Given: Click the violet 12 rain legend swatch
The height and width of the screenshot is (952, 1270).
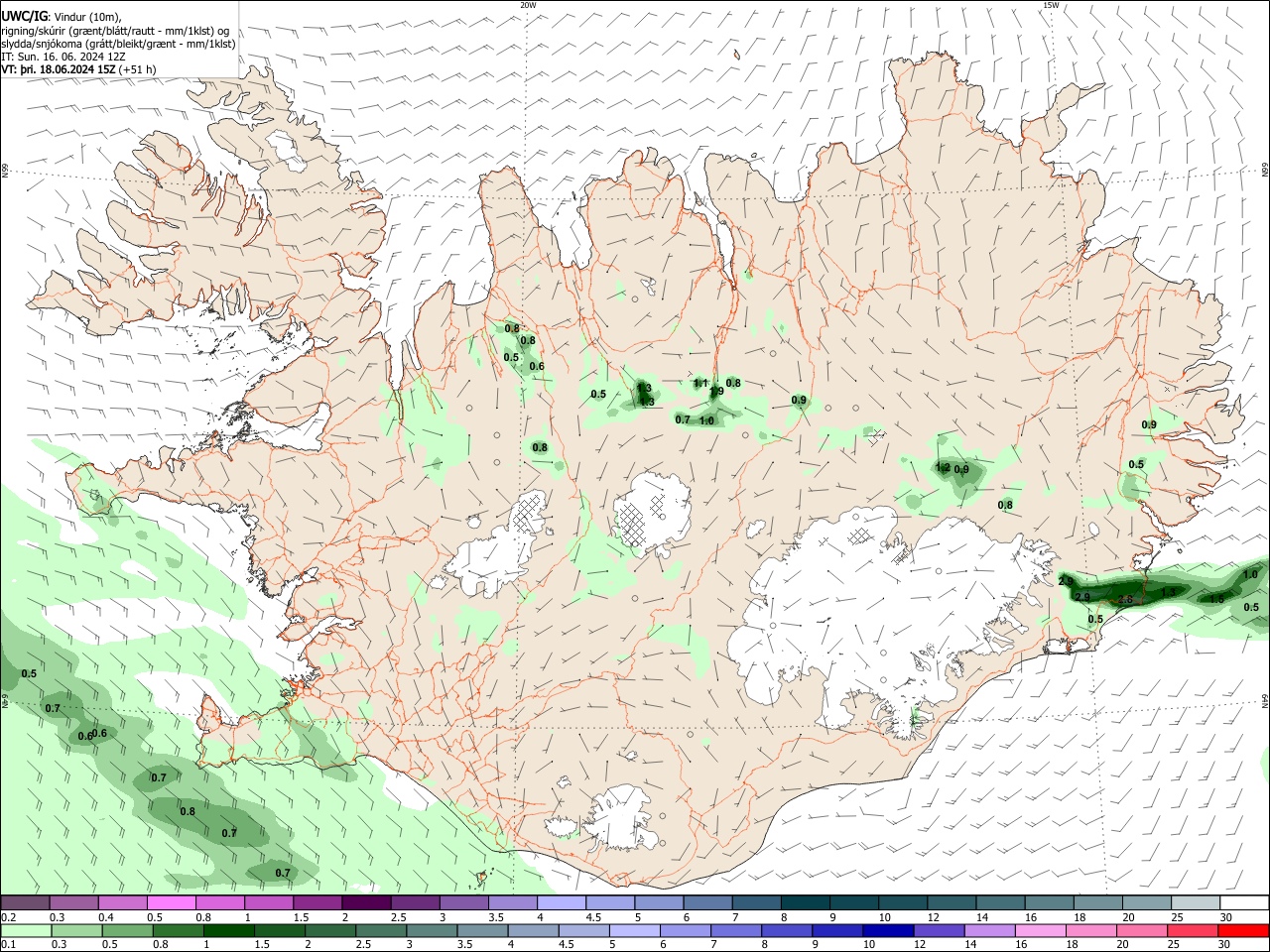Looking at the screenshot, I should (x=941, y=931).
